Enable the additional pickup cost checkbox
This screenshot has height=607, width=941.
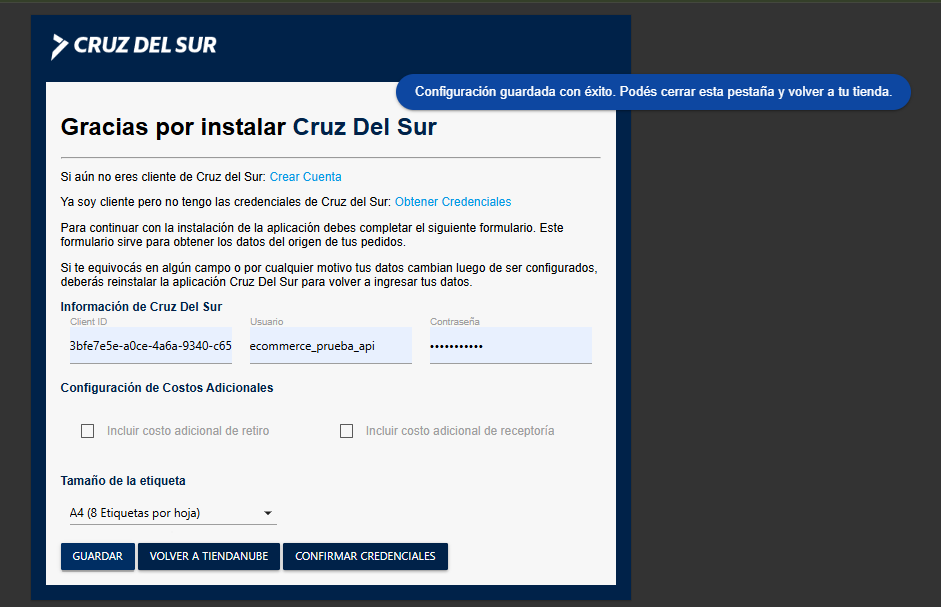tap(88, 431)
